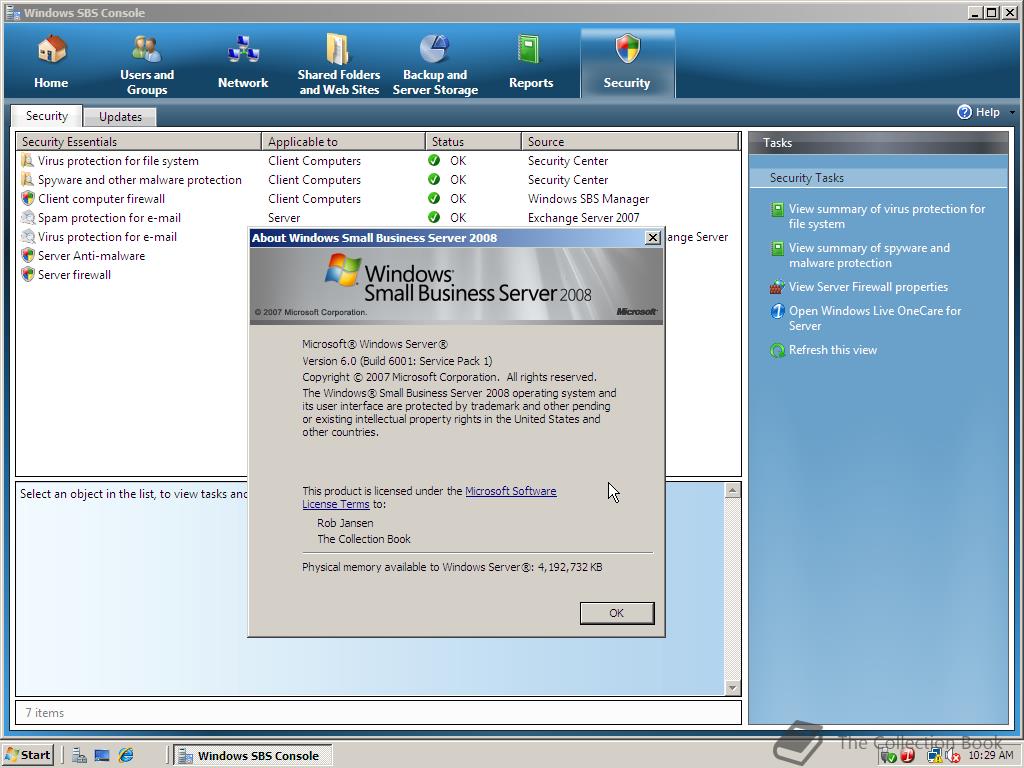Click details pane scroll up arrow

click(x=733, y=490)
